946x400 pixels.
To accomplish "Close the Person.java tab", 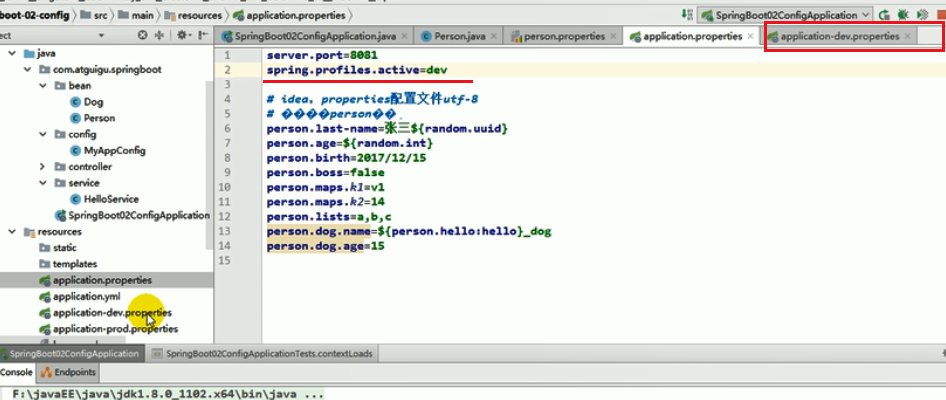I will [494, 36].
